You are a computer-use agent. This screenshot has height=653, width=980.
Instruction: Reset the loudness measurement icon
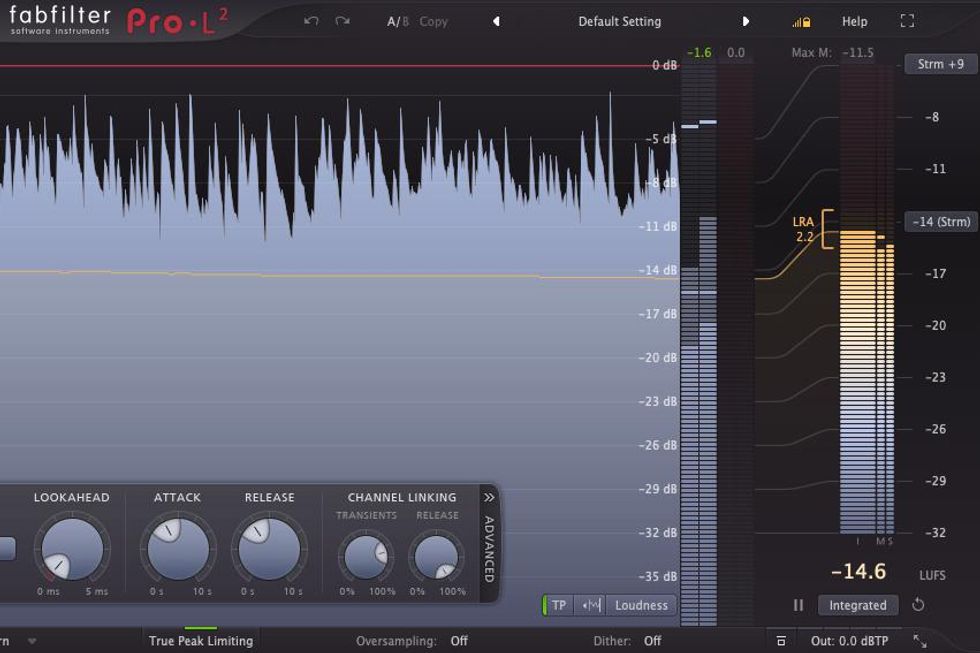pos(918,604)
